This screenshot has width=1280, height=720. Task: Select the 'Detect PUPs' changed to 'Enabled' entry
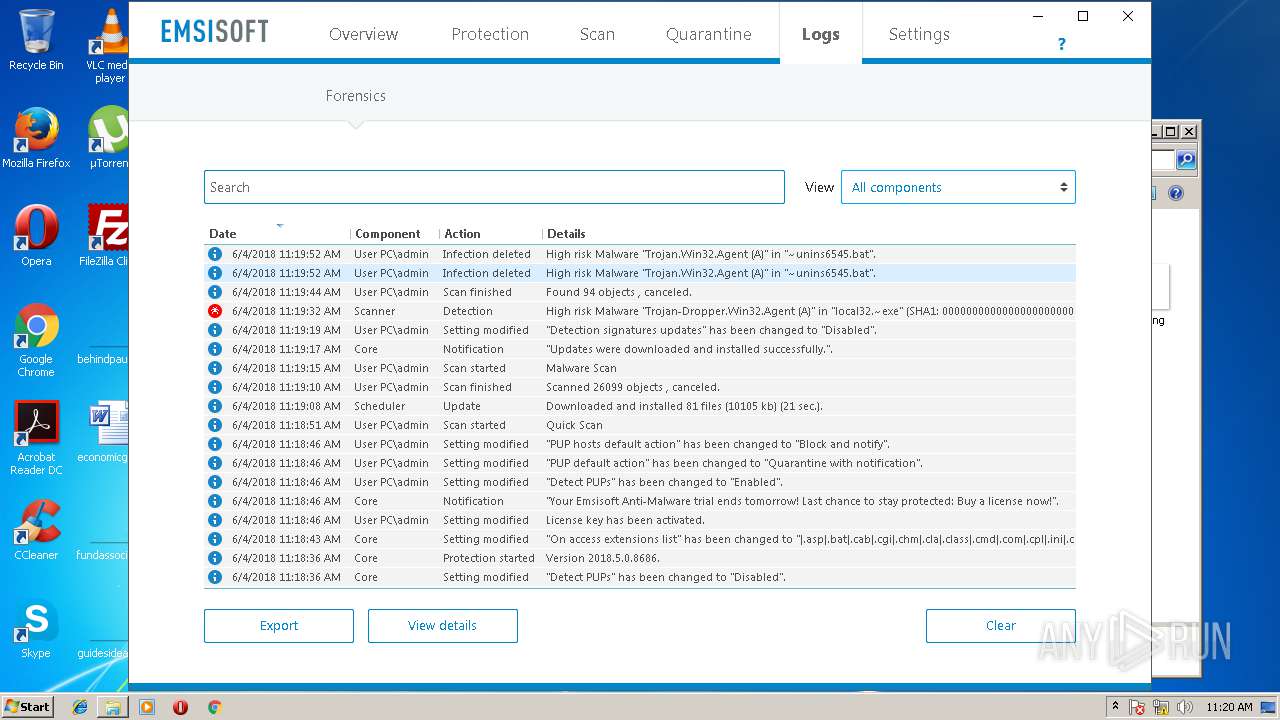[640, 482]
